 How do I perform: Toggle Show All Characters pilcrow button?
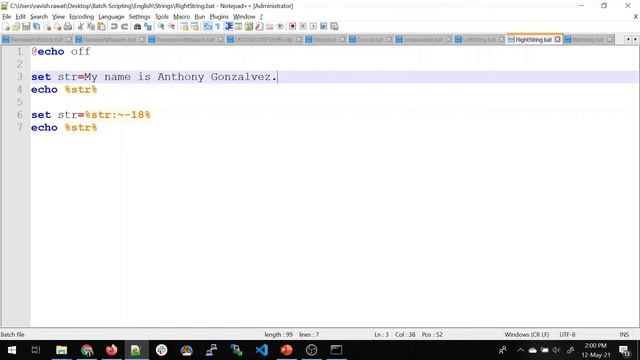[x=218, y=27]
